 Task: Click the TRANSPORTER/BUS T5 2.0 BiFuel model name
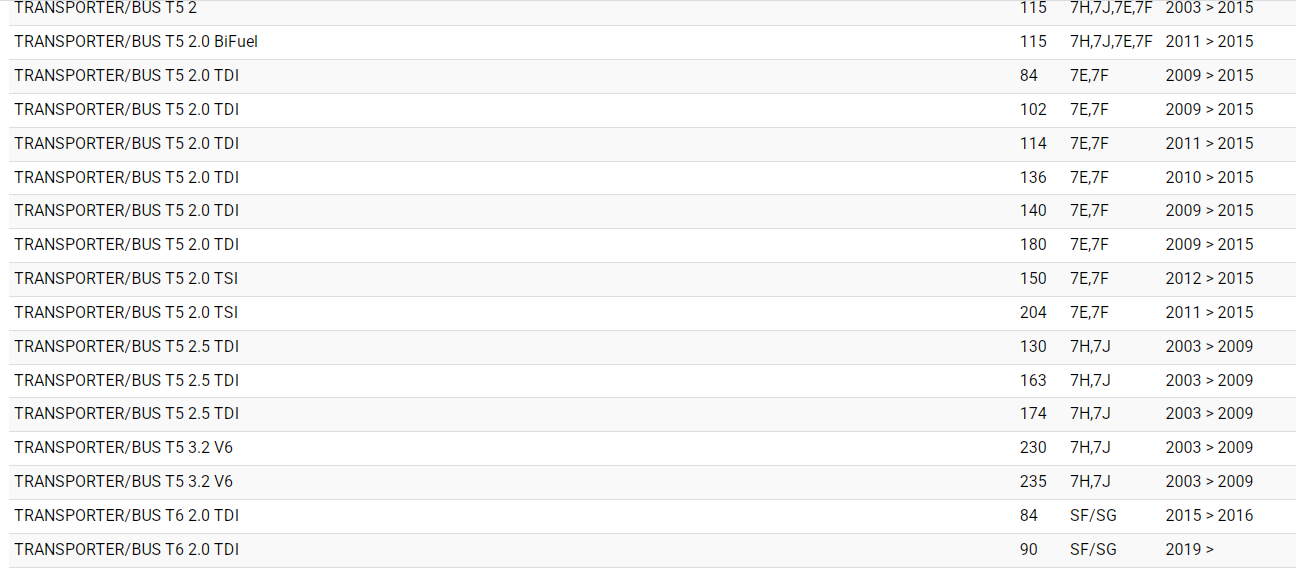[136, 42]
